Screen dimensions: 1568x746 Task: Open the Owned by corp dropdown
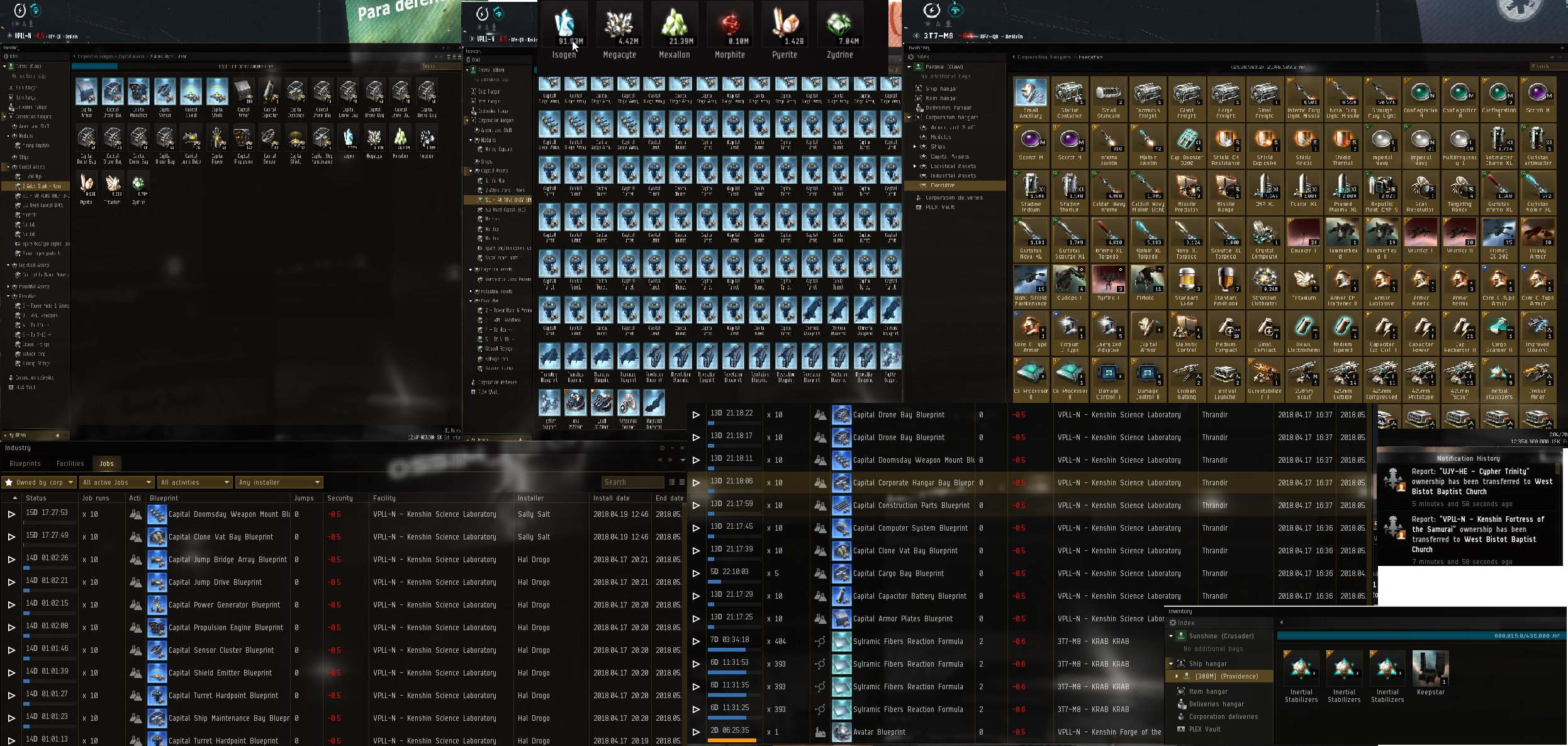pos(39,482)
